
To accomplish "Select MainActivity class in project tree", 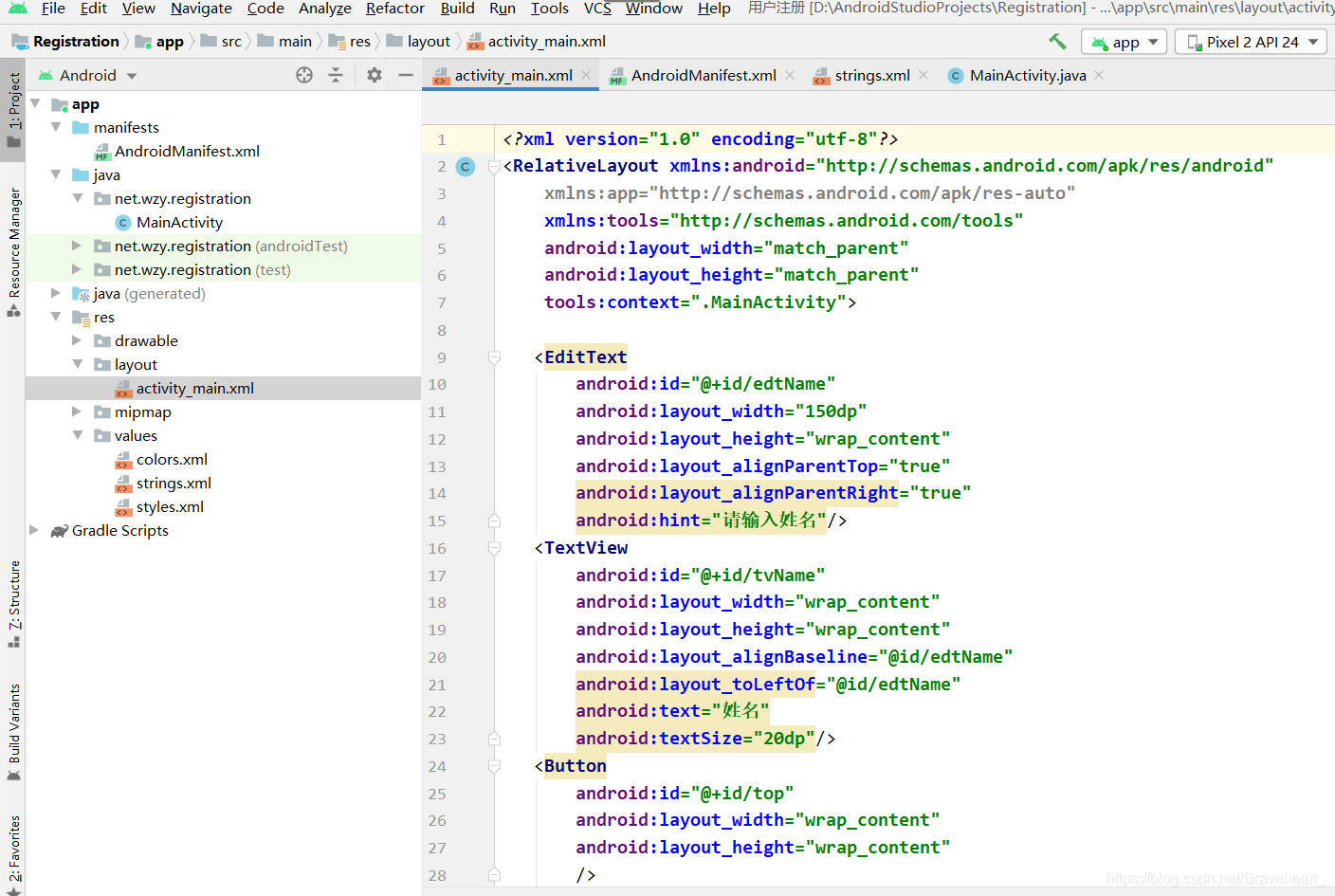I will [169, 222].
